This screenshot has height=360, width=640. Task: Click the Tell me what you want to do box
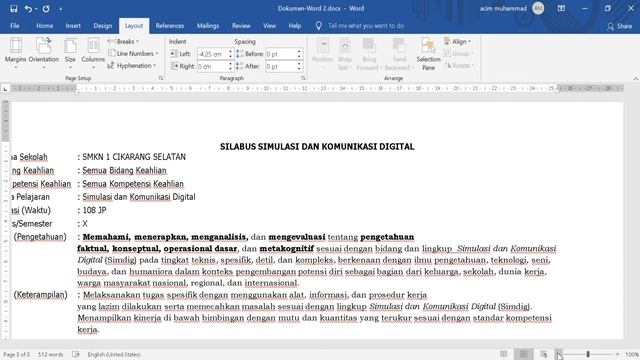pos(365,26)
